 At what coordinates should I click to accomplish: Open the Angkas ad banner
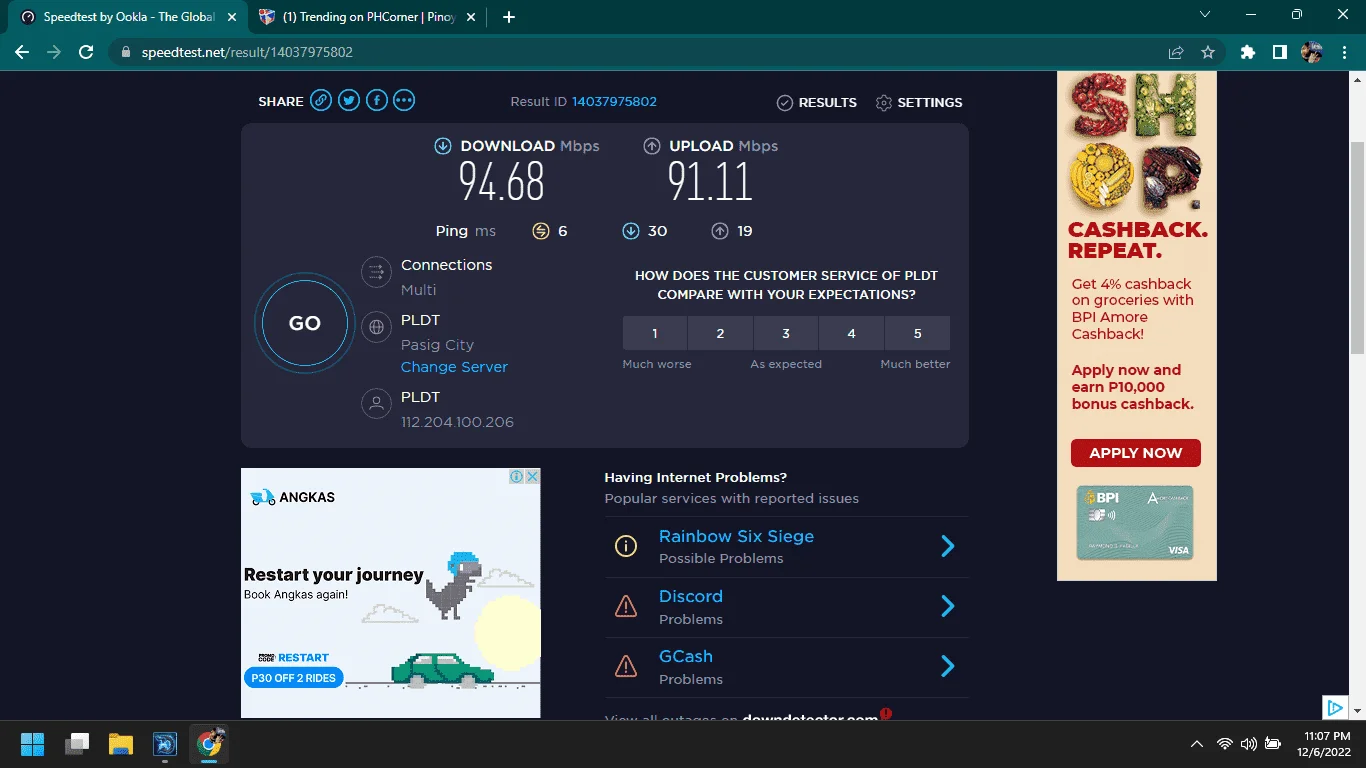(x=390, y=593)
